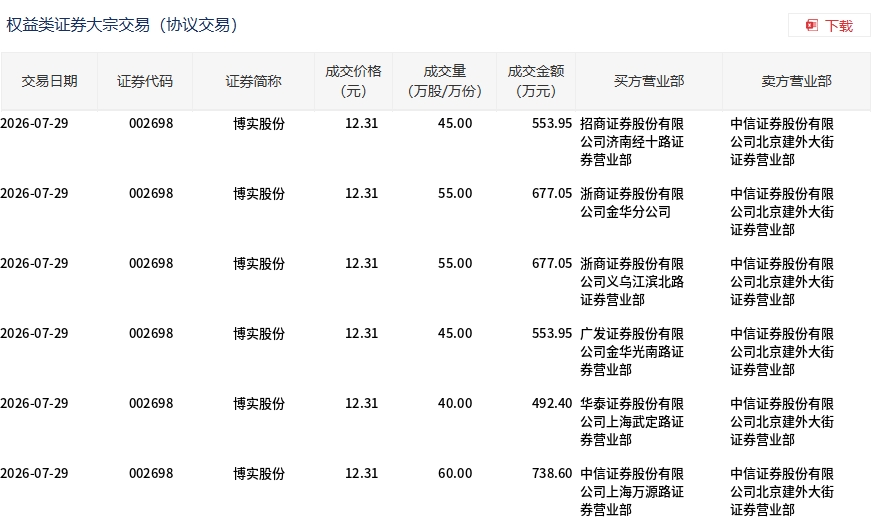The width and height of the screenshot is (872, 532).
Task: Select buyer 广发证券金华光南路证券营业部
Action: tap(632, 352)
